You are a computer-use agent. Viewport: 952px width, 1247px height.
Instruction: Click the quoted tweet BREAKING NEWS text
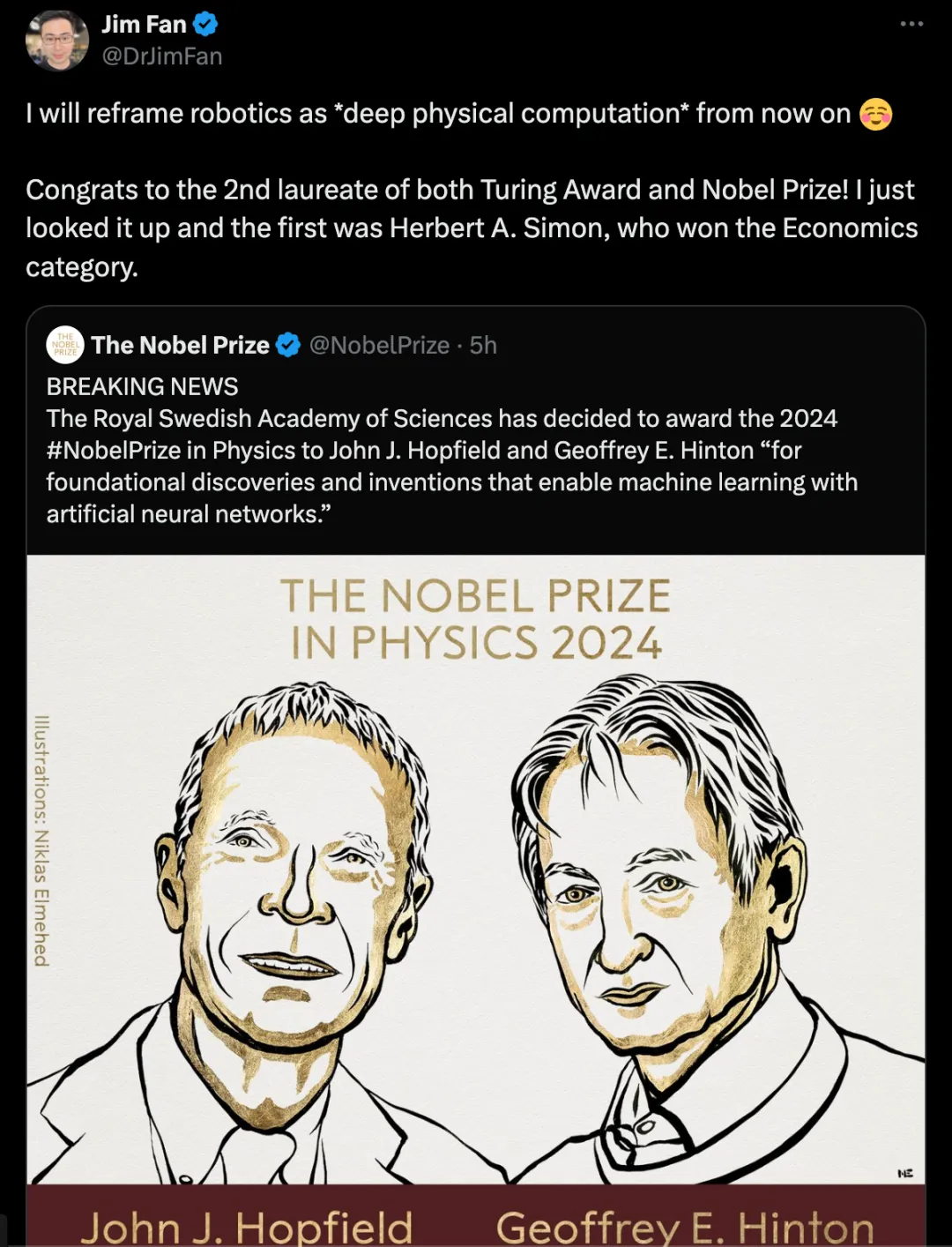coord(142,387)
